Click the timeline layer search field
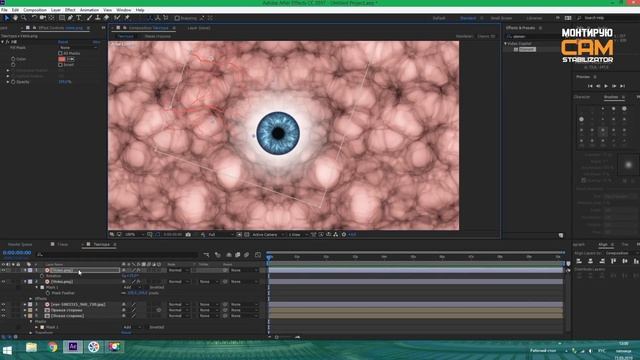 [118, 255]
